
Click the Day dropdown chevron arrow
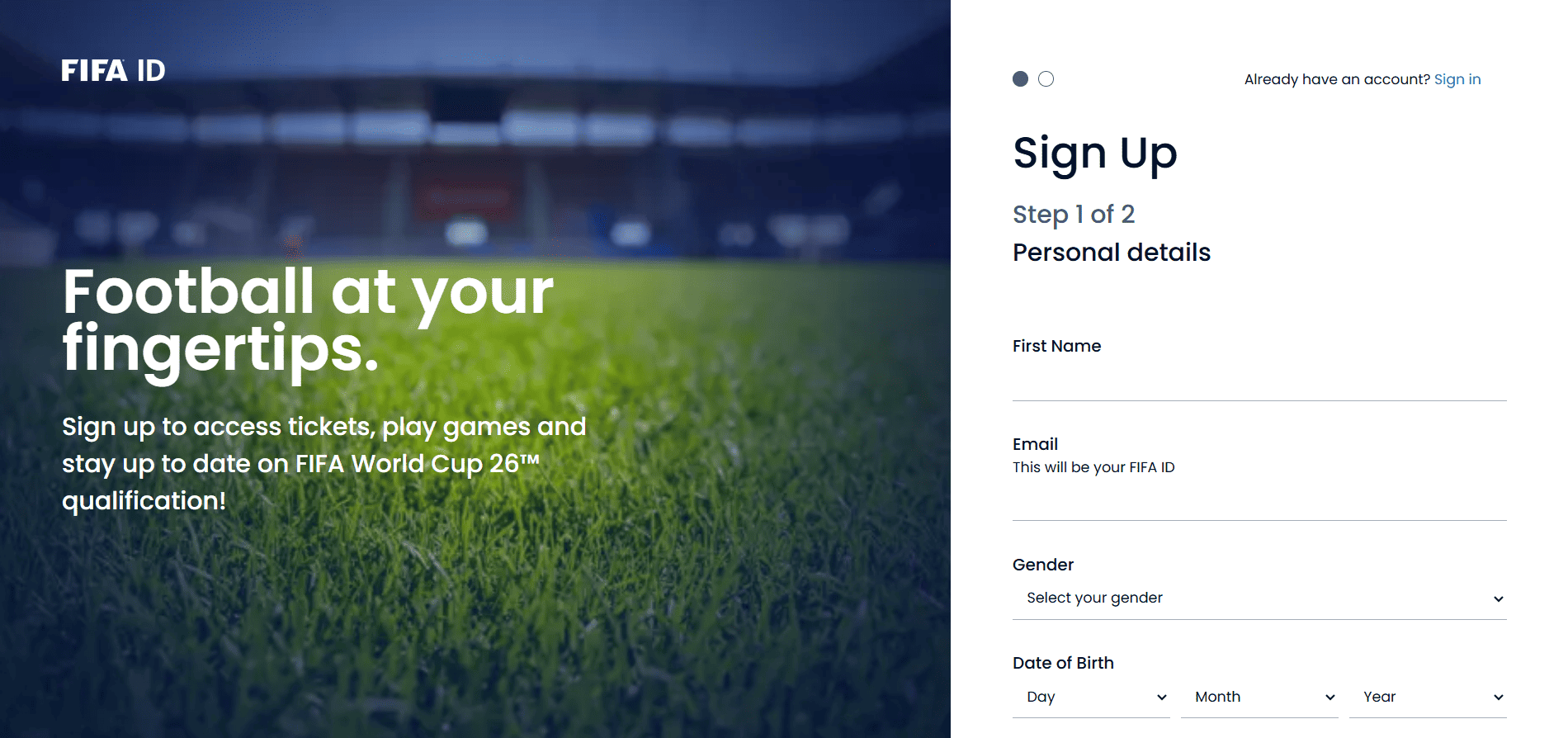(x=1159, y=696)
